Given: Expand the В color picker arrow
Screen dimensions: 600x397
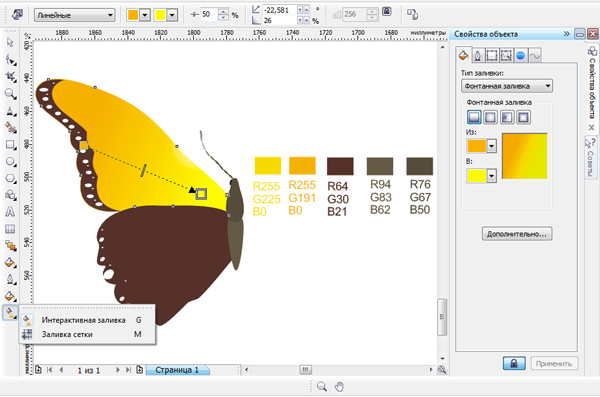Looking at the screenshot, I should pyautogui.click(x=492, y=176).
